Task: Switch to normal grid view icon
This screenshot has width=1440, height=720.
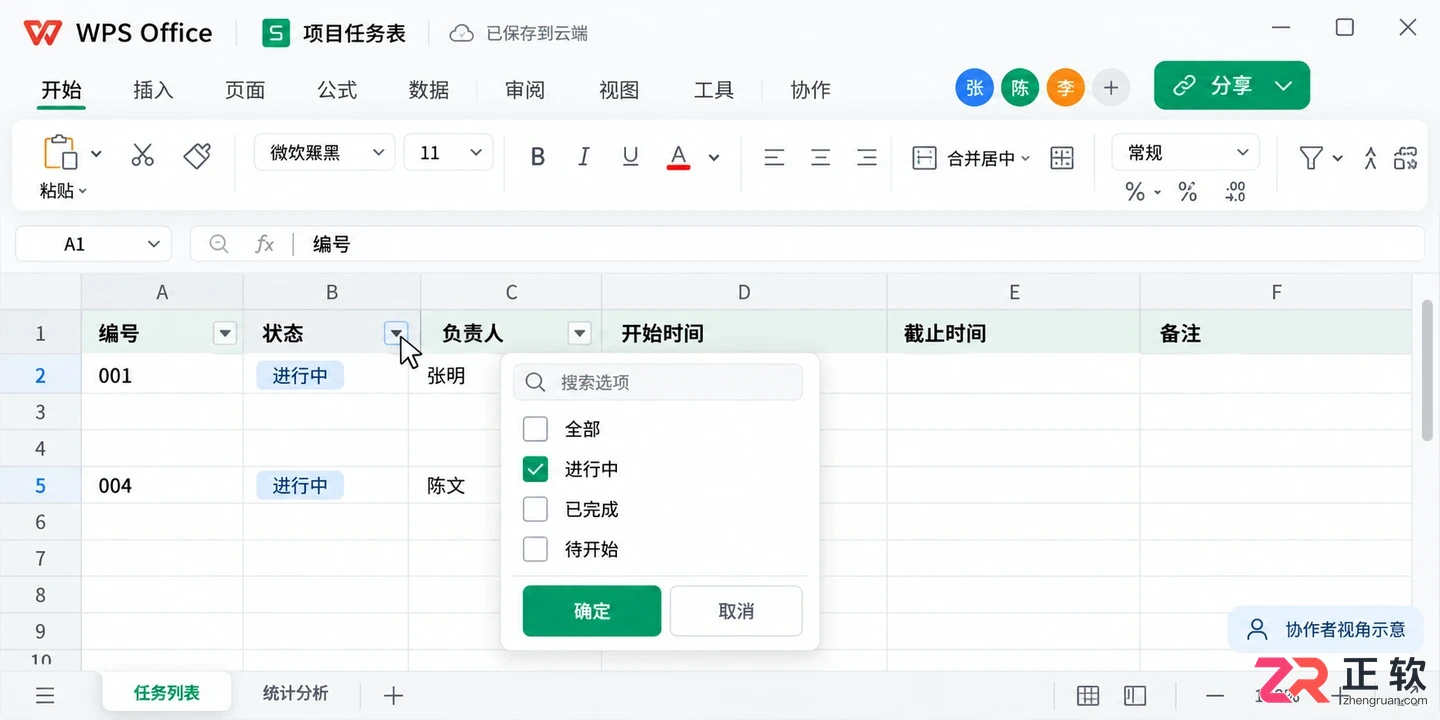Action: coord(1088,695)
